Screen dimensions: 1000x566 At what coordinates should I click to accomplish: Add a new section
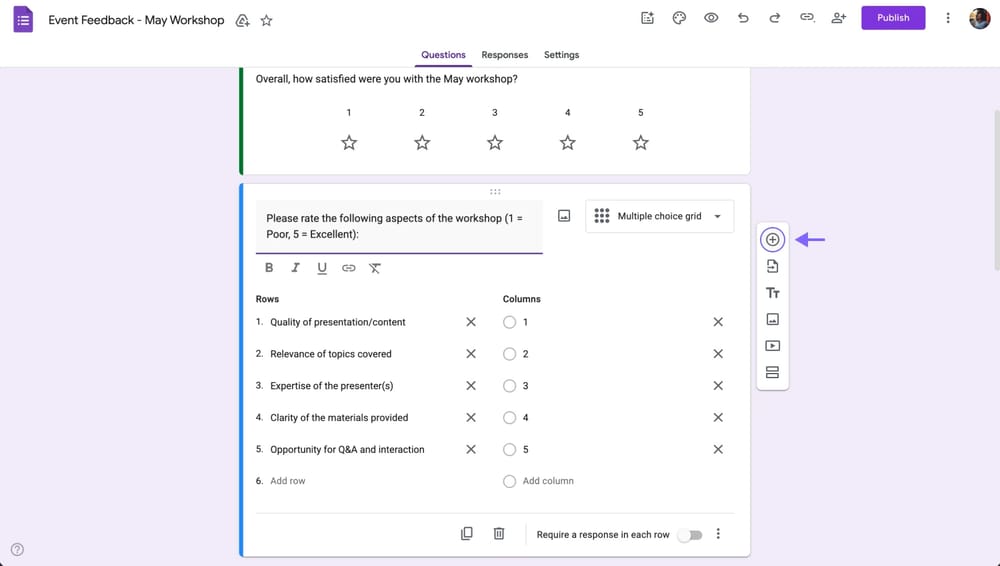click(772, 372)
